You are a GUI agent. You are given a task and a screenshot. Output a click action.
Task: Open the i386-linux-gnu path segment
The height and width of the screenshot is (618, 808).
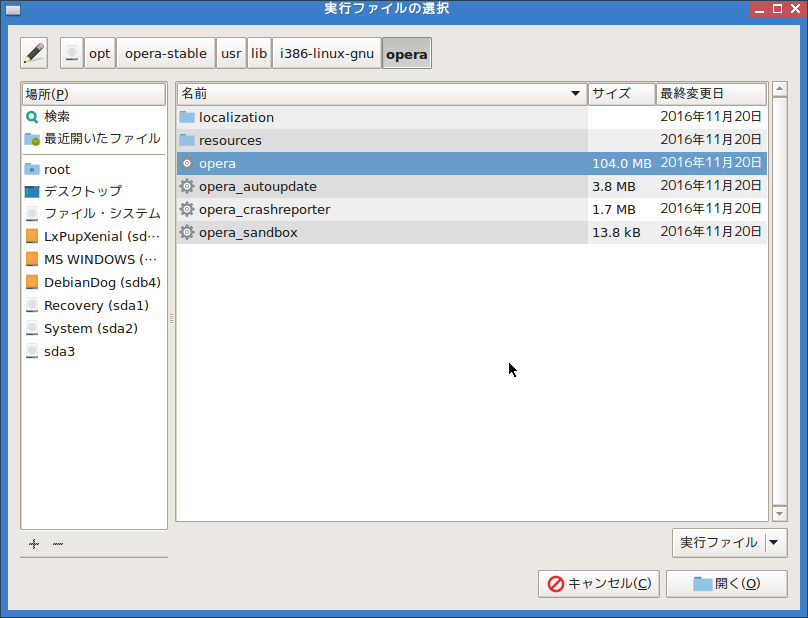coord(327,53)
